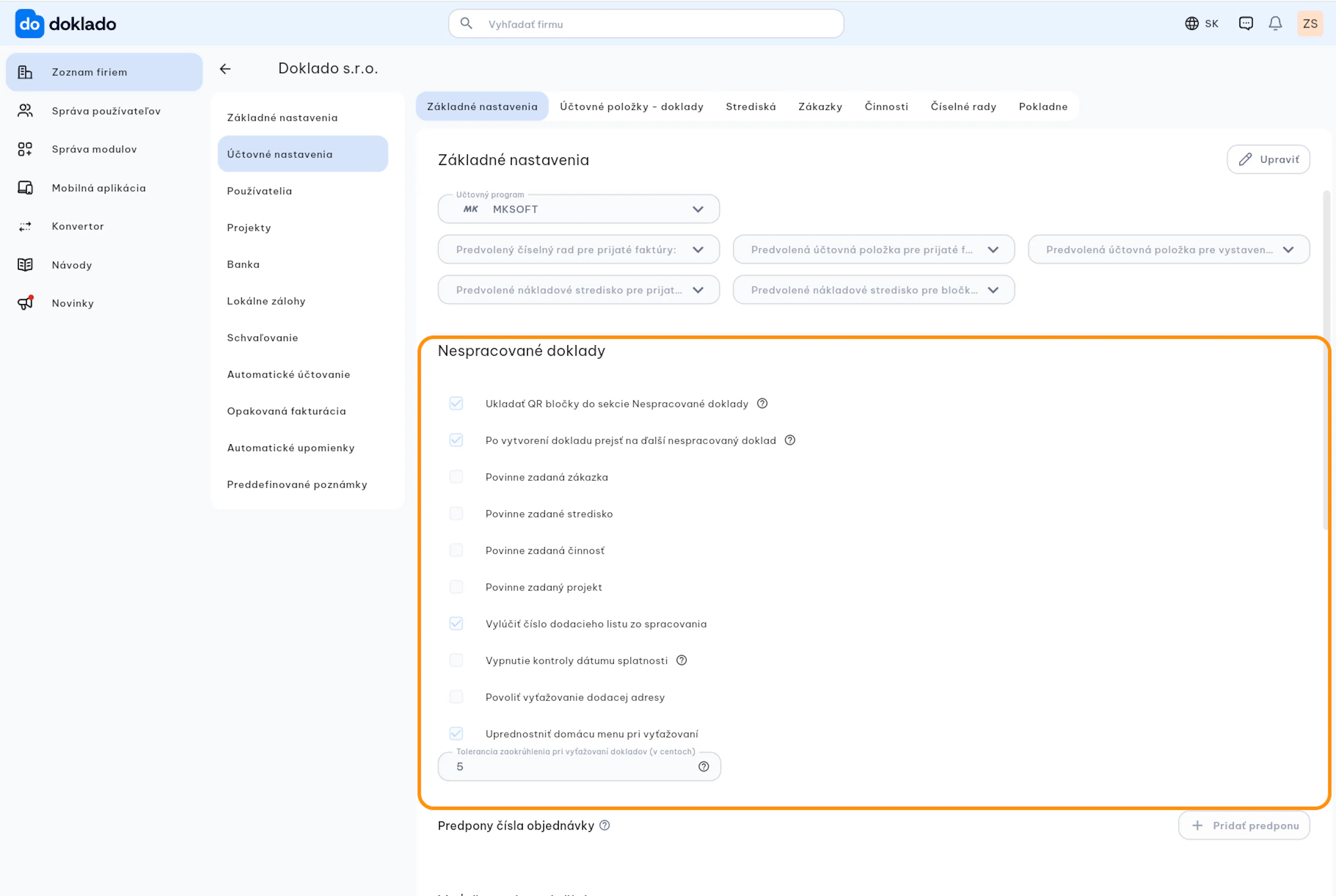Switch to Zákazky tab

coord(820,106)
